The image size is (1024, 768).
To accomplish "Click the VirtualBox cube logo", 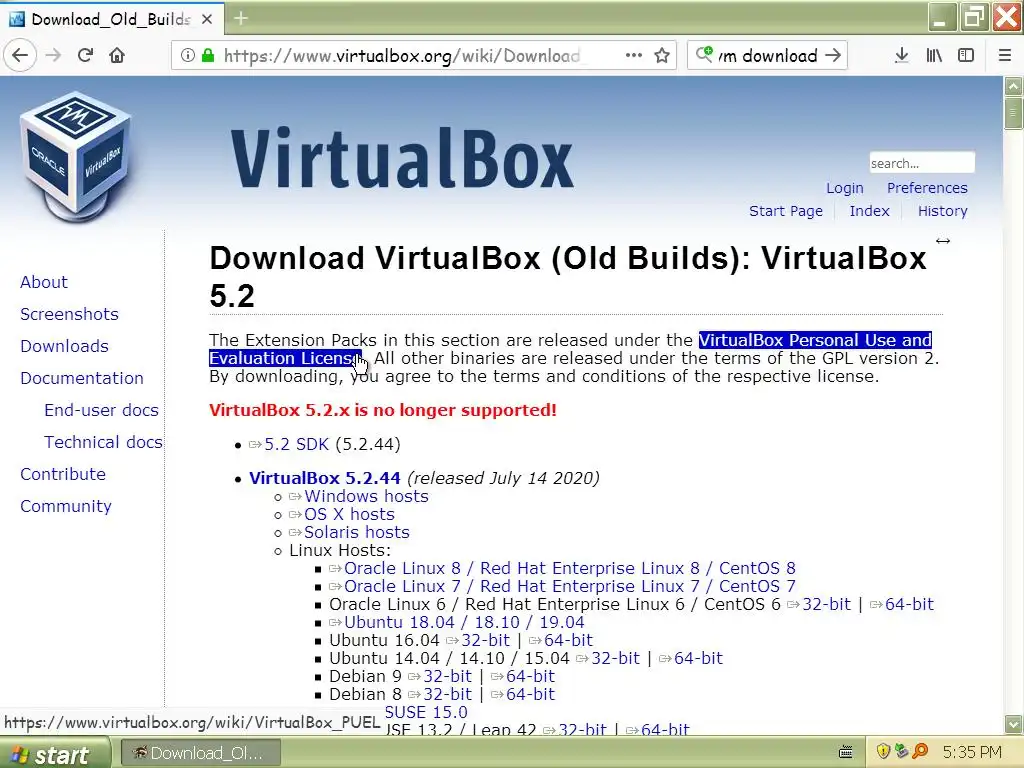I will coord(76,157).
